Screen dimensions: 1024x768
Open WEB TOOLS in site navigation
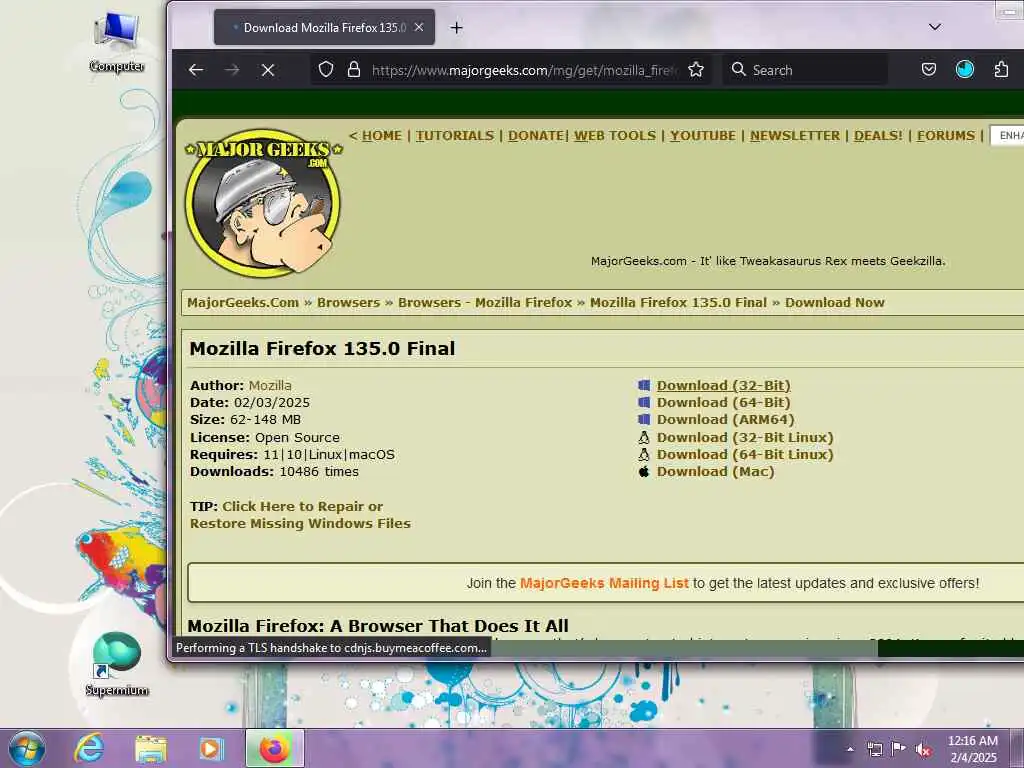615,135
